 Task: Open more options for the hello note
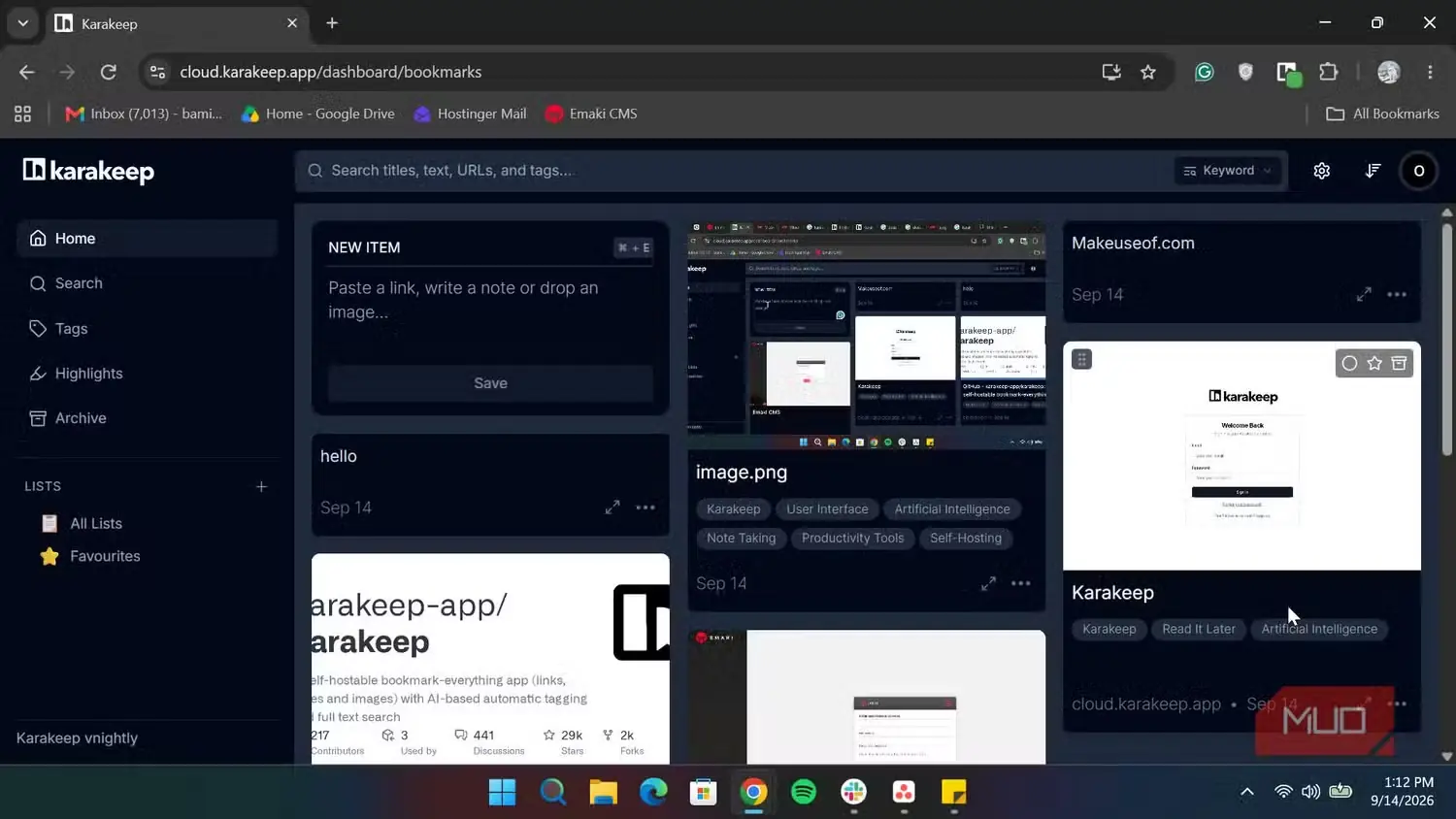(645, 508)
